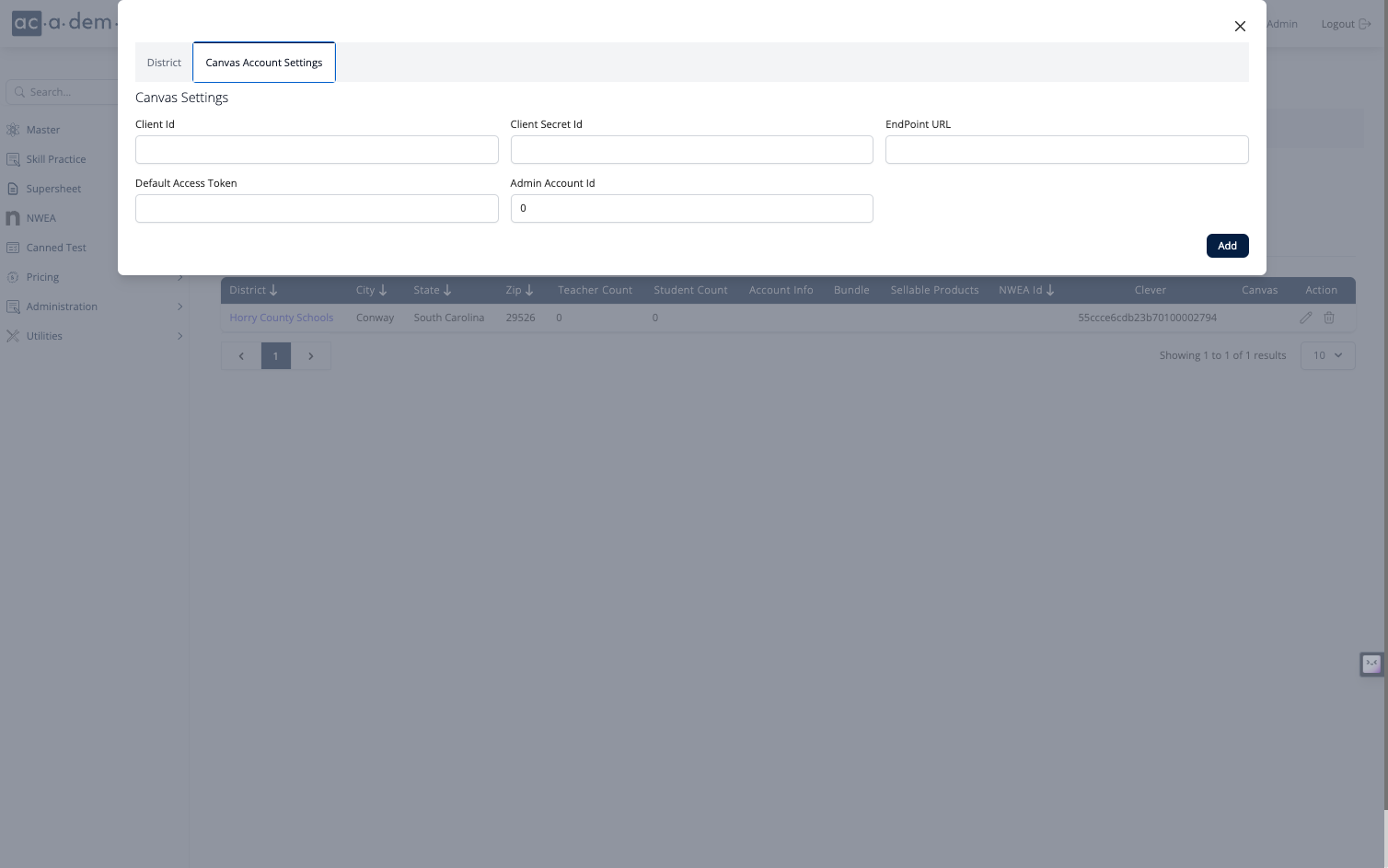Viewport: 1388px width, 868px height.
Task: Click the South Carolina state cell
Action: click(449, 318)
